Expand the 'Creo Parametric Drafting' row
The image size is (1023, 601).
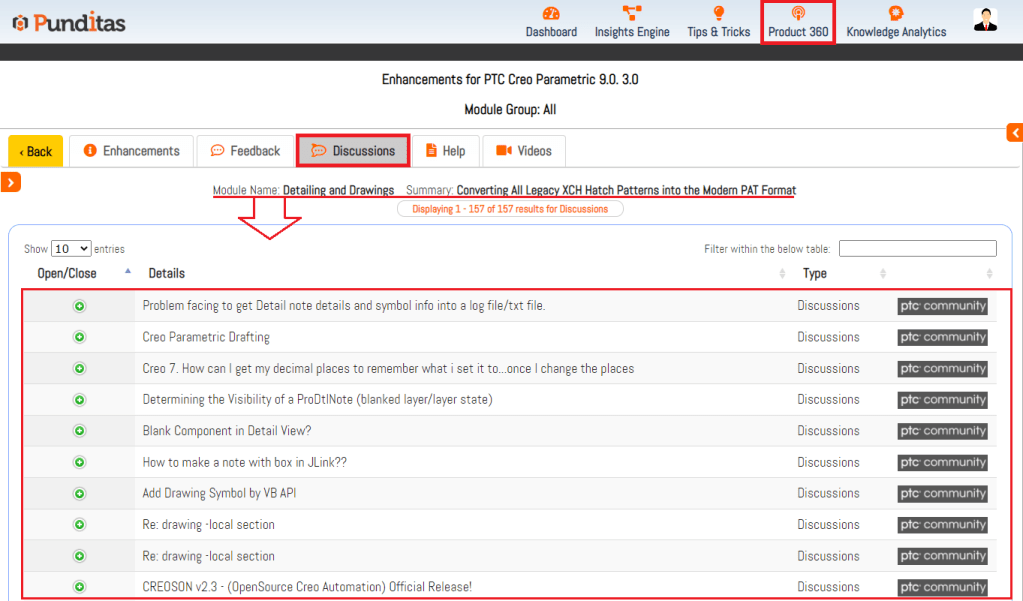[79, 337]
